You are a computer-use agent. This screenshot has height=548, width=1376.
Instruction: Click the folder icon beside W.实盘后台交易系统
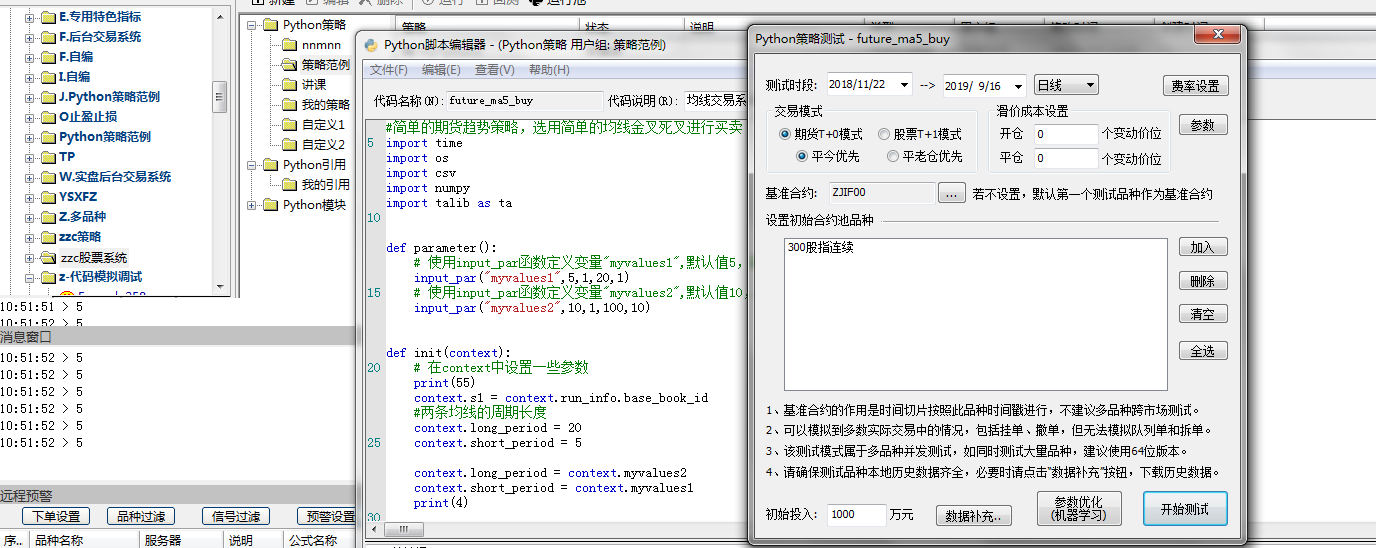coord(48,177)
